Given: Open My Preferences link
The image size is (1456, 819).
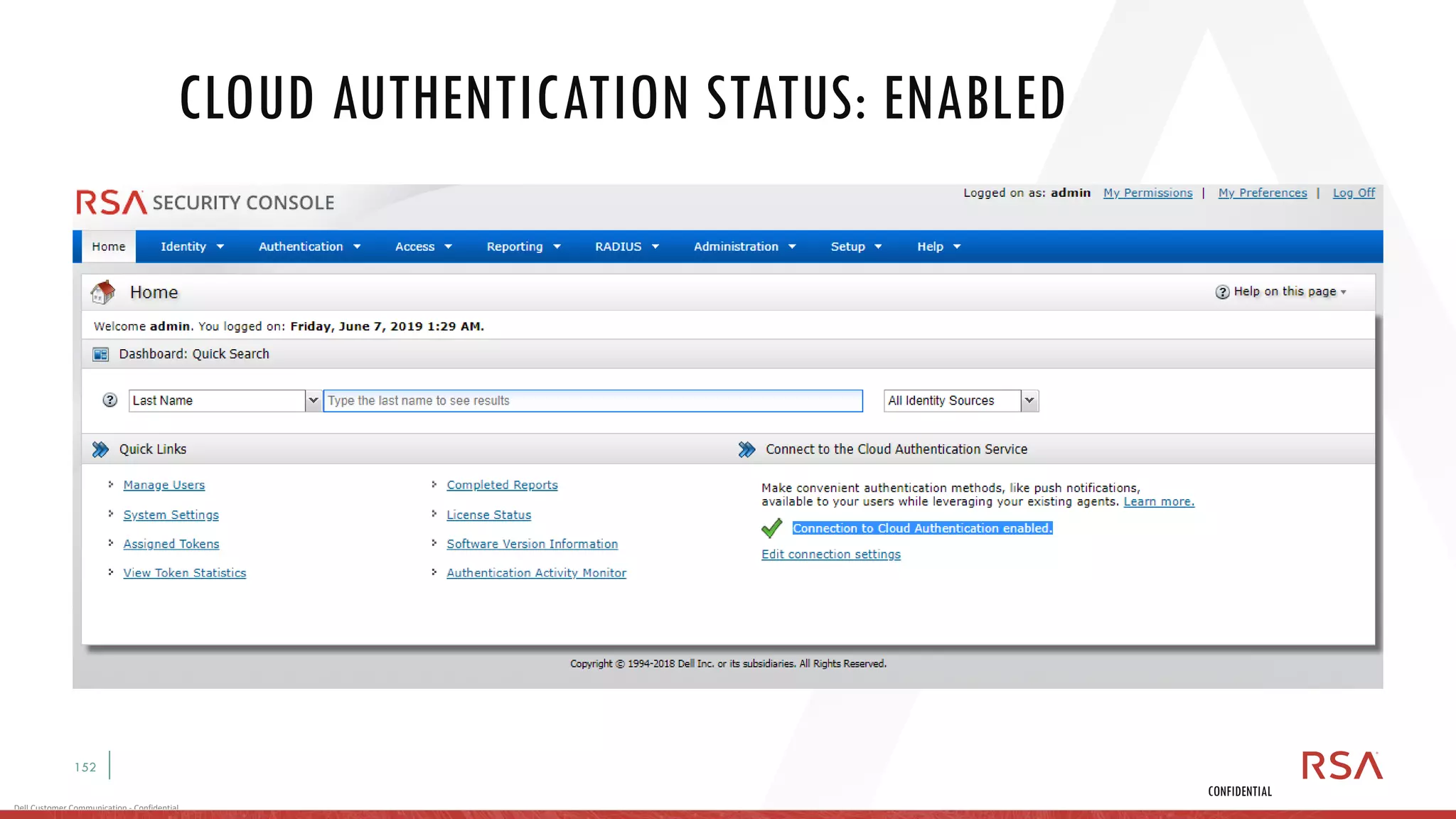Looking at the screenshot, I should (x=1263, y=193).
